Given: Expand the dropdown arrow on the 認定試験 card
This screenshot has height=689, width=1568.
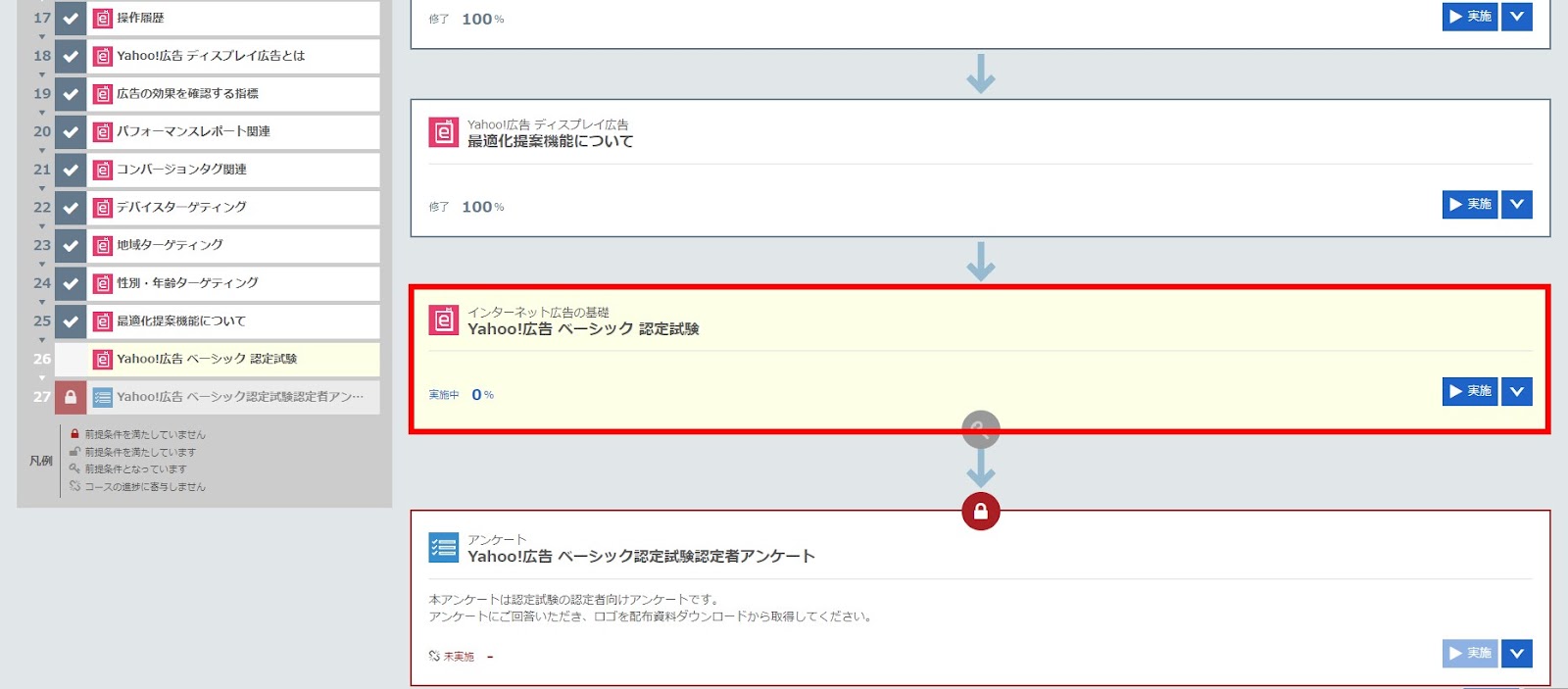Looking at the screenshot, I should tap(1516, 391).
